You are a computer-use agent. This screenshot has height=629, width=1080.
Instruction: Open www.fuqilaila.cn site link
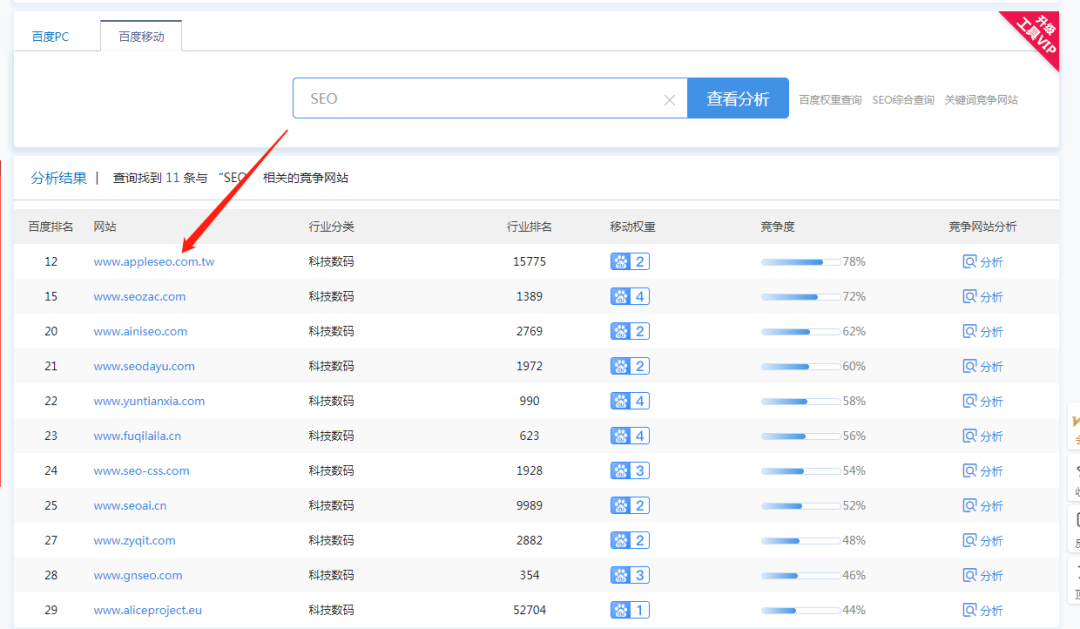click(137, 436)
